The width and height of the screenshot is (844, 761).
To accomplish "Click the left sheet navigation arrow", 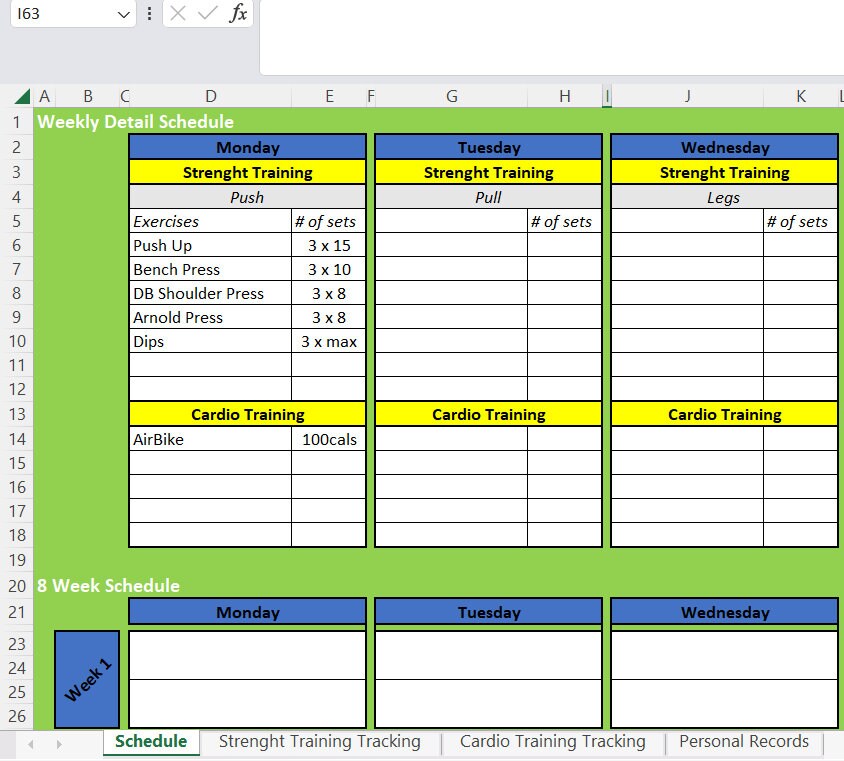I will tap(30, 745).
